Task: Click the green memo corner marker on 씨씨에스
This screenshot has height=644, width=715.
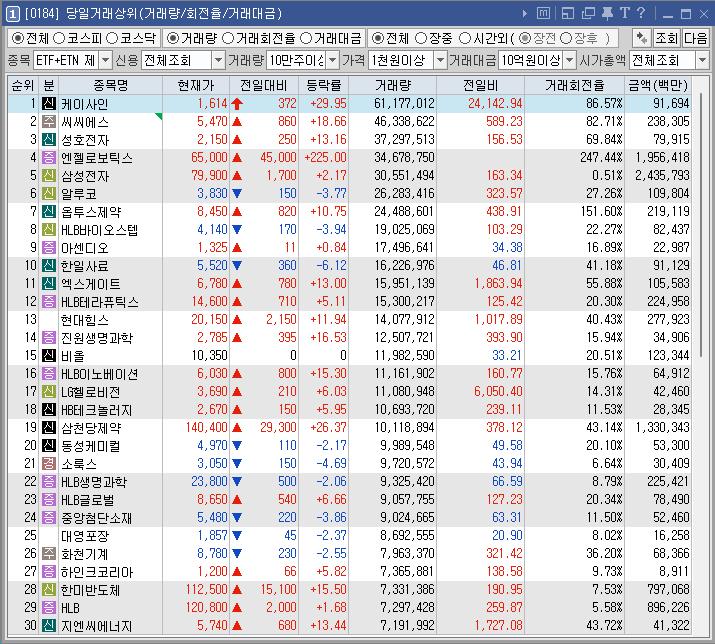Action: (159, 116)
